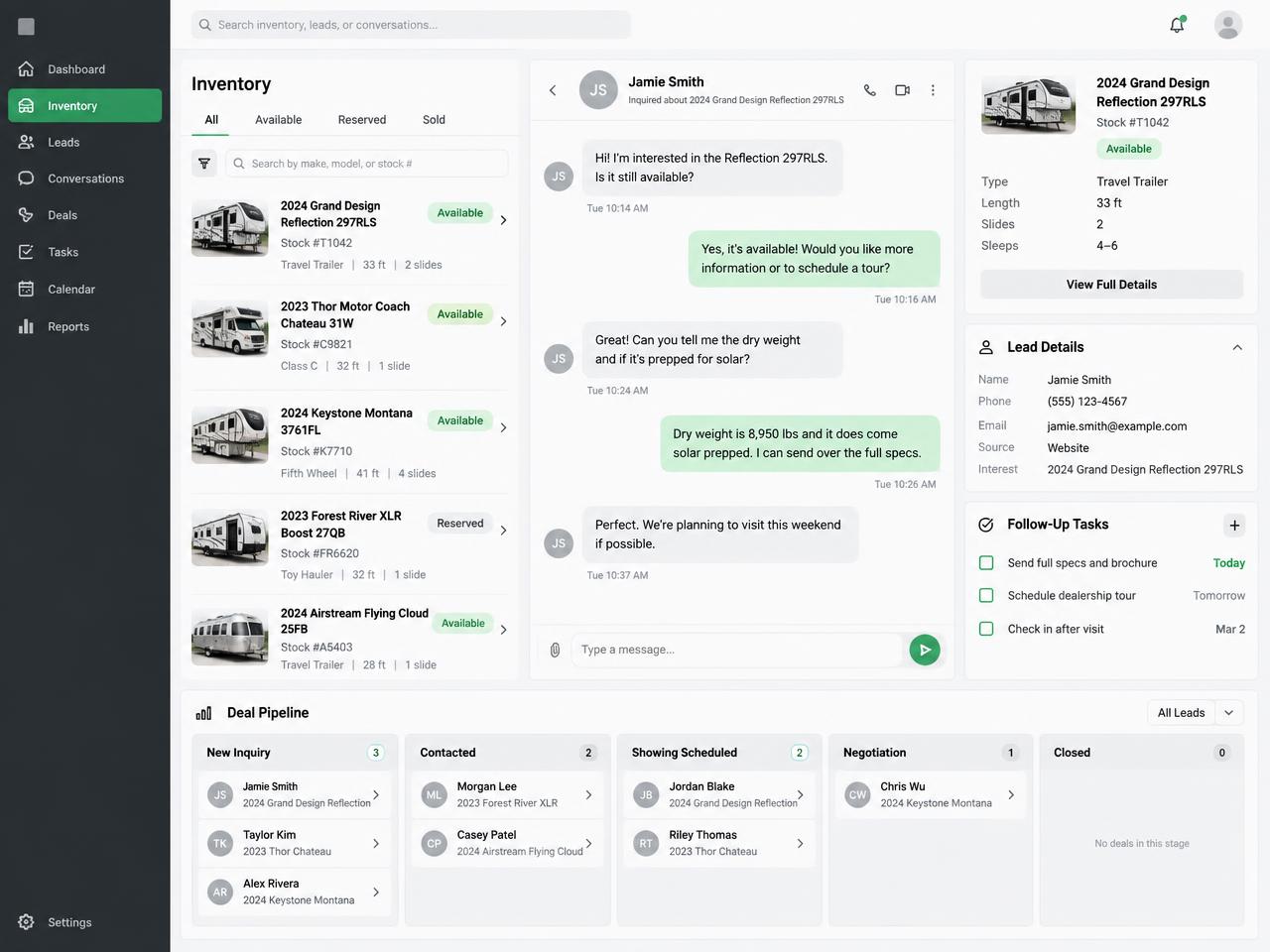Open Chris Wu deal chevron
Image resolution: width=1270 pixels, height=952 pixels.
[x=1011, y=795]
